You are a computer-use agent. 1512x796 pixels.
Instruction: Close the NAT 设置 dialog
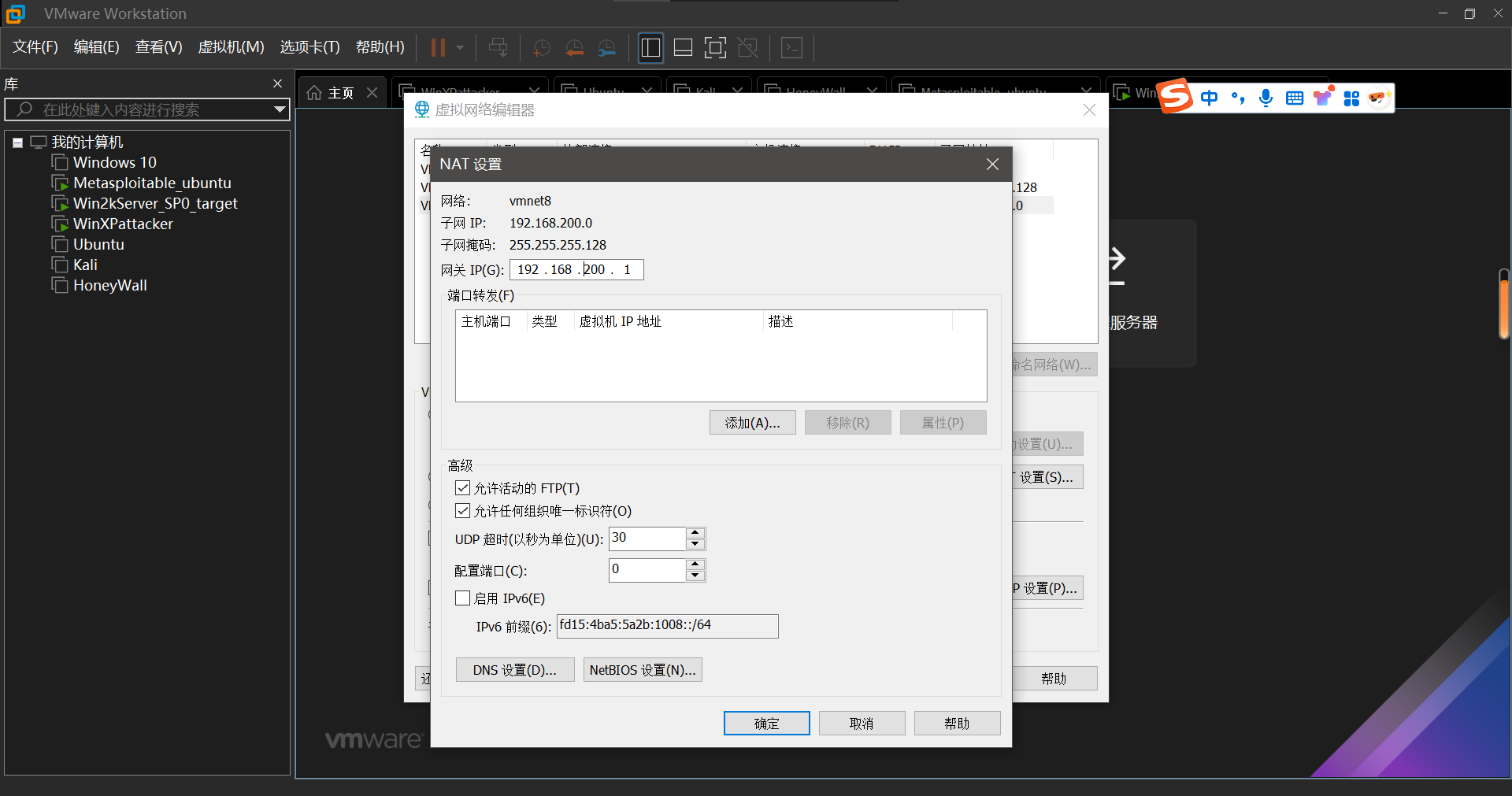[x=992, y=164]
